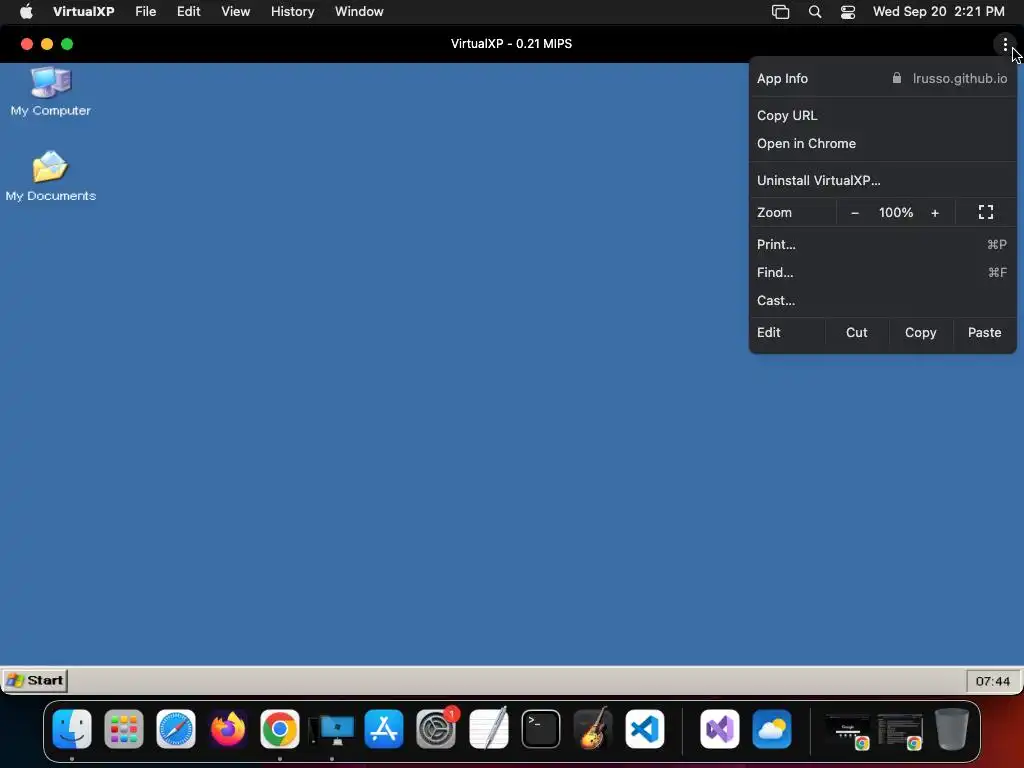Open Finder from the Dock
This screenshot has height=768, width=1024.
(72, 729)
